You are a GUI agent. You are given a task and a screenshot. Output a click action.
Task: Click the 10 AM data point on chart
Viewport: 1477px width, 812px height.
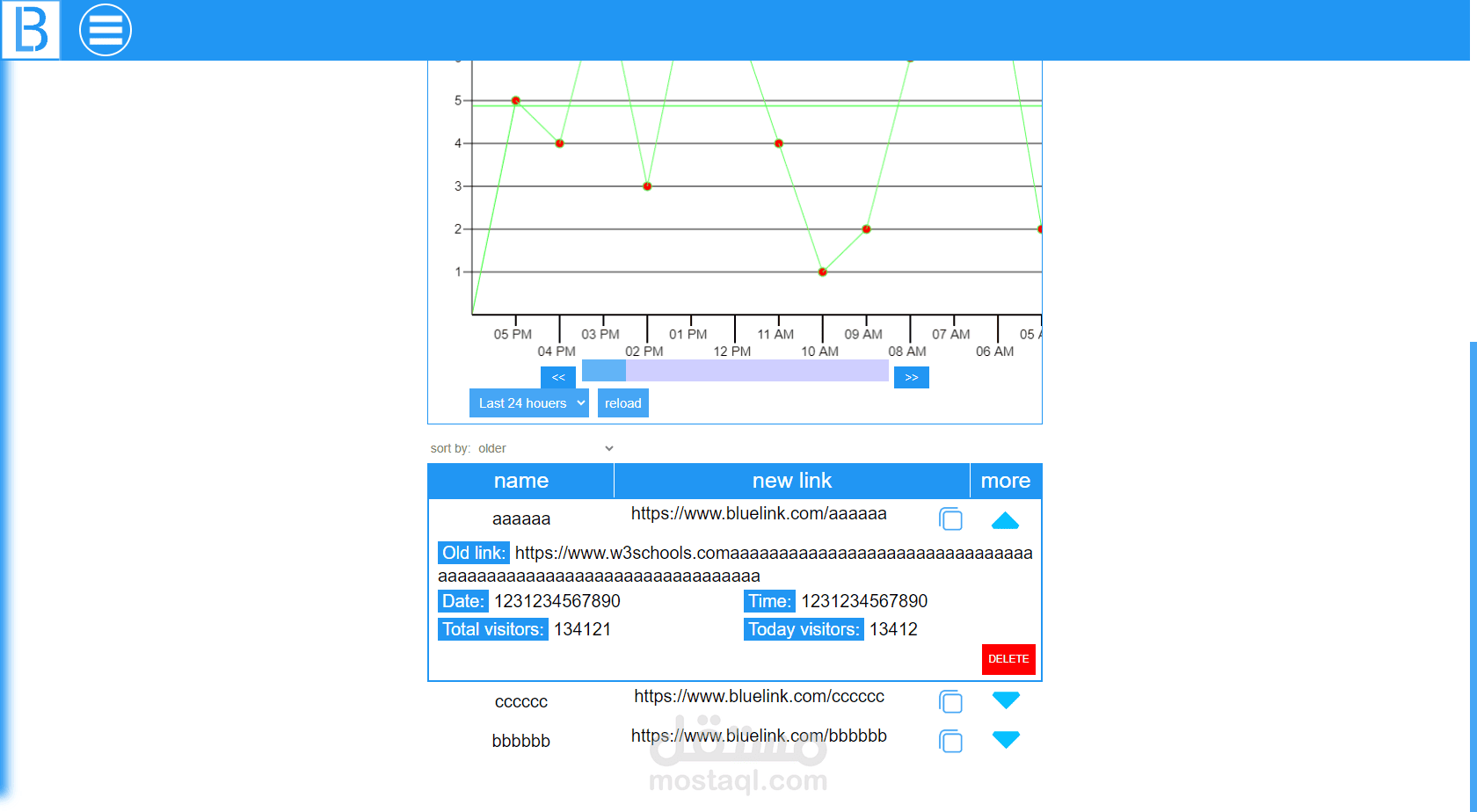[x=823, y=272]
